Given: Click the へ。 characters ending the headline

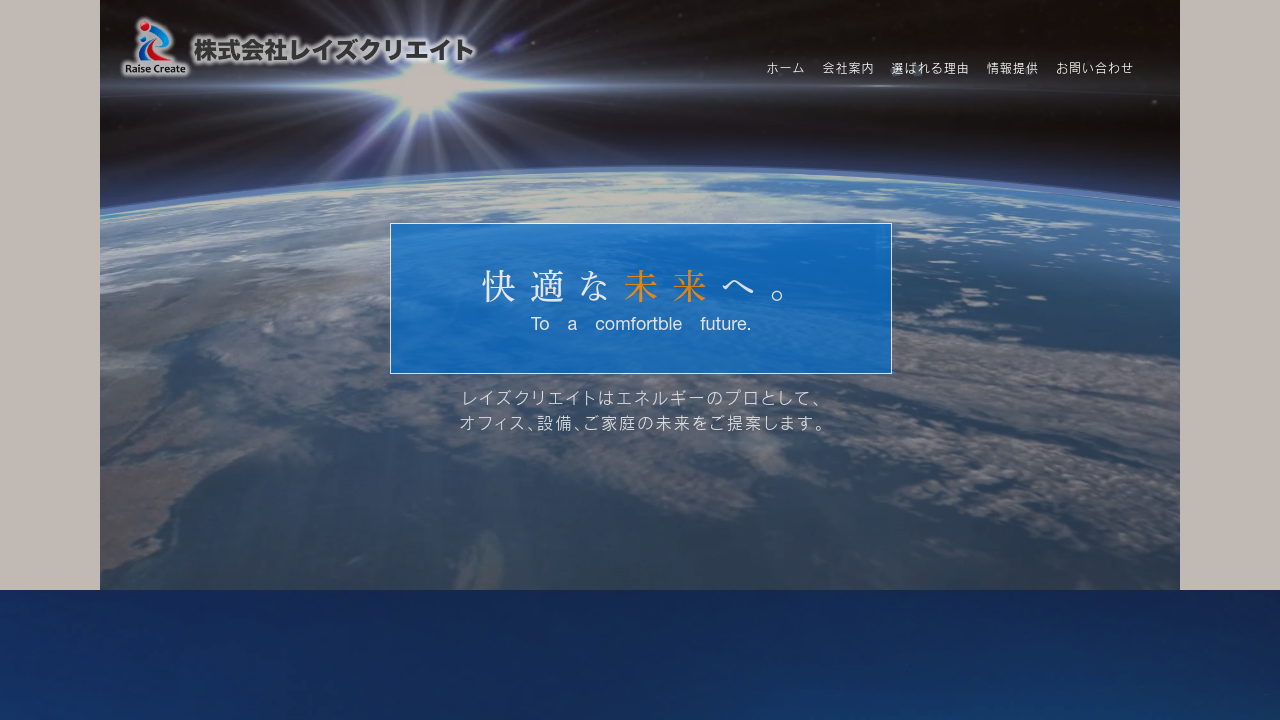Looking at the screenshot, I should pyautogui.click(x=755, y=288).
